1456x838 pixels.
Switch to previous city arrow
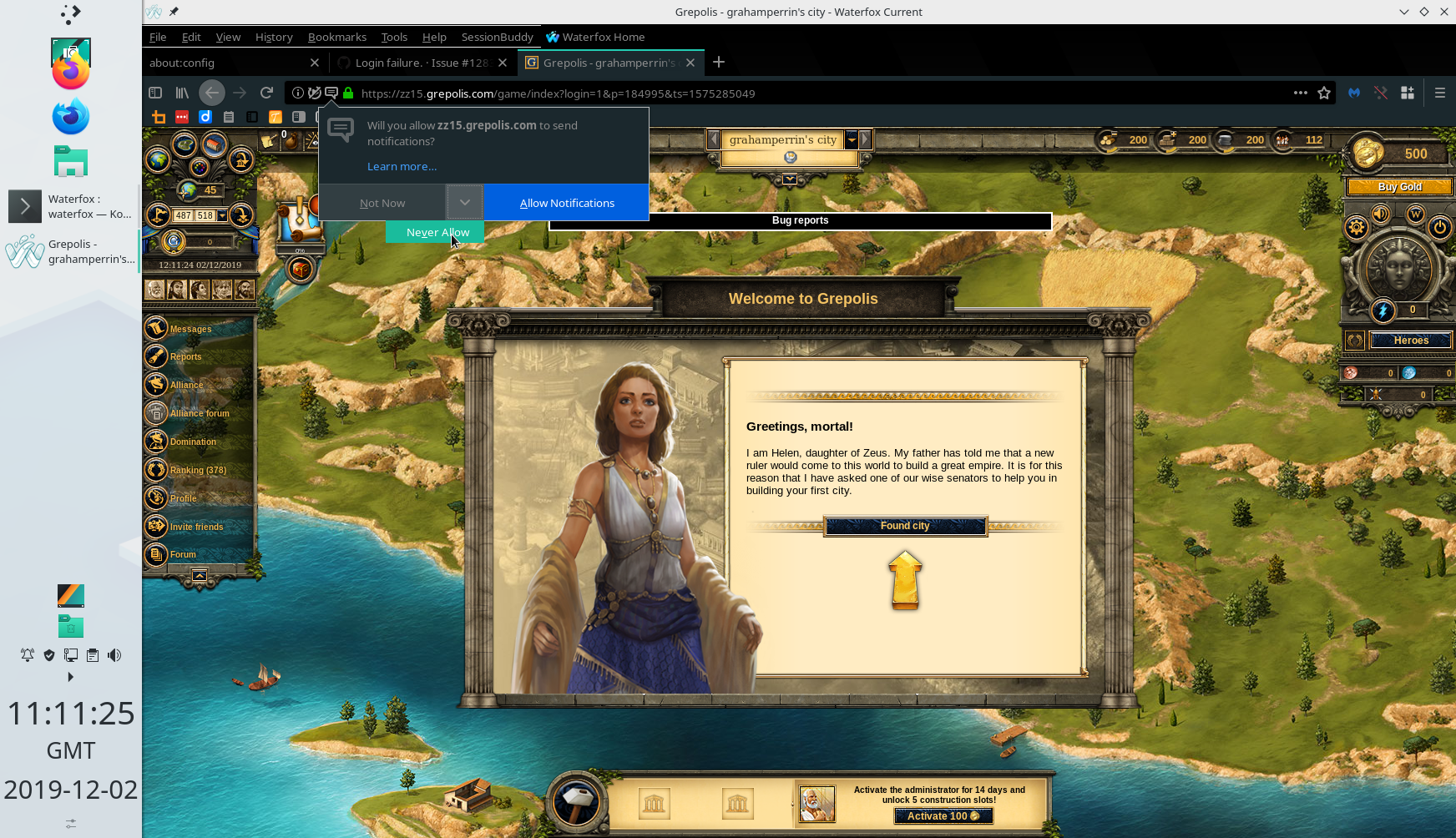(714, 139)
